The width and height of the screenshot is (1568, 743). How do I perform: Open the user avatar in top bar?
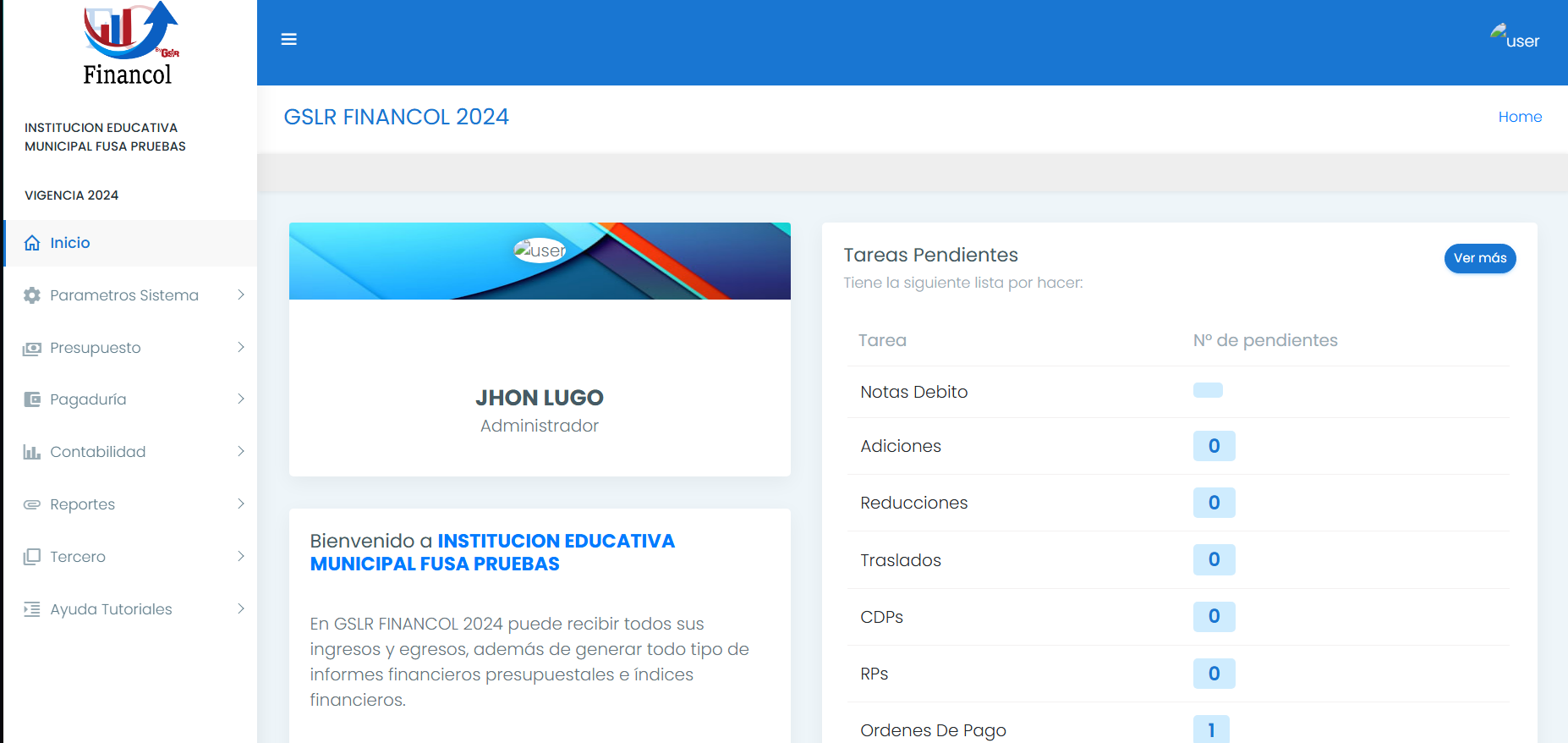pyautogui.click(x=1514, y=38)
